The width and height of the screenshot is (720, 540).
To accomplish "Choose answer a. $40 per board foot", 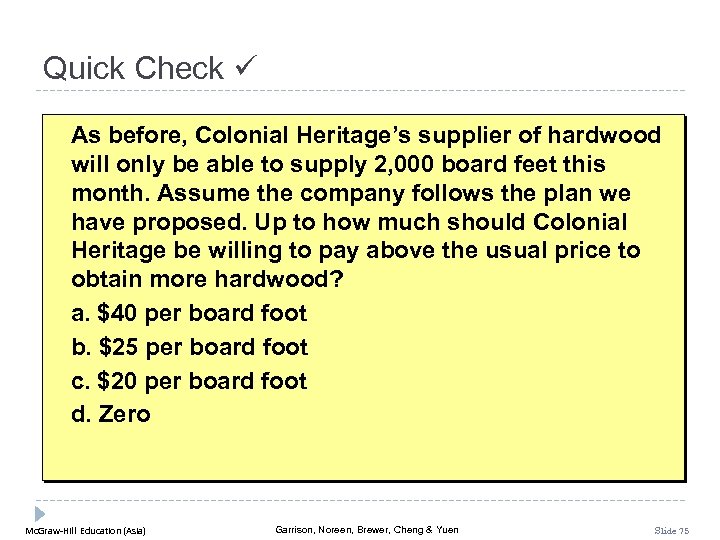I will (189, 313).
